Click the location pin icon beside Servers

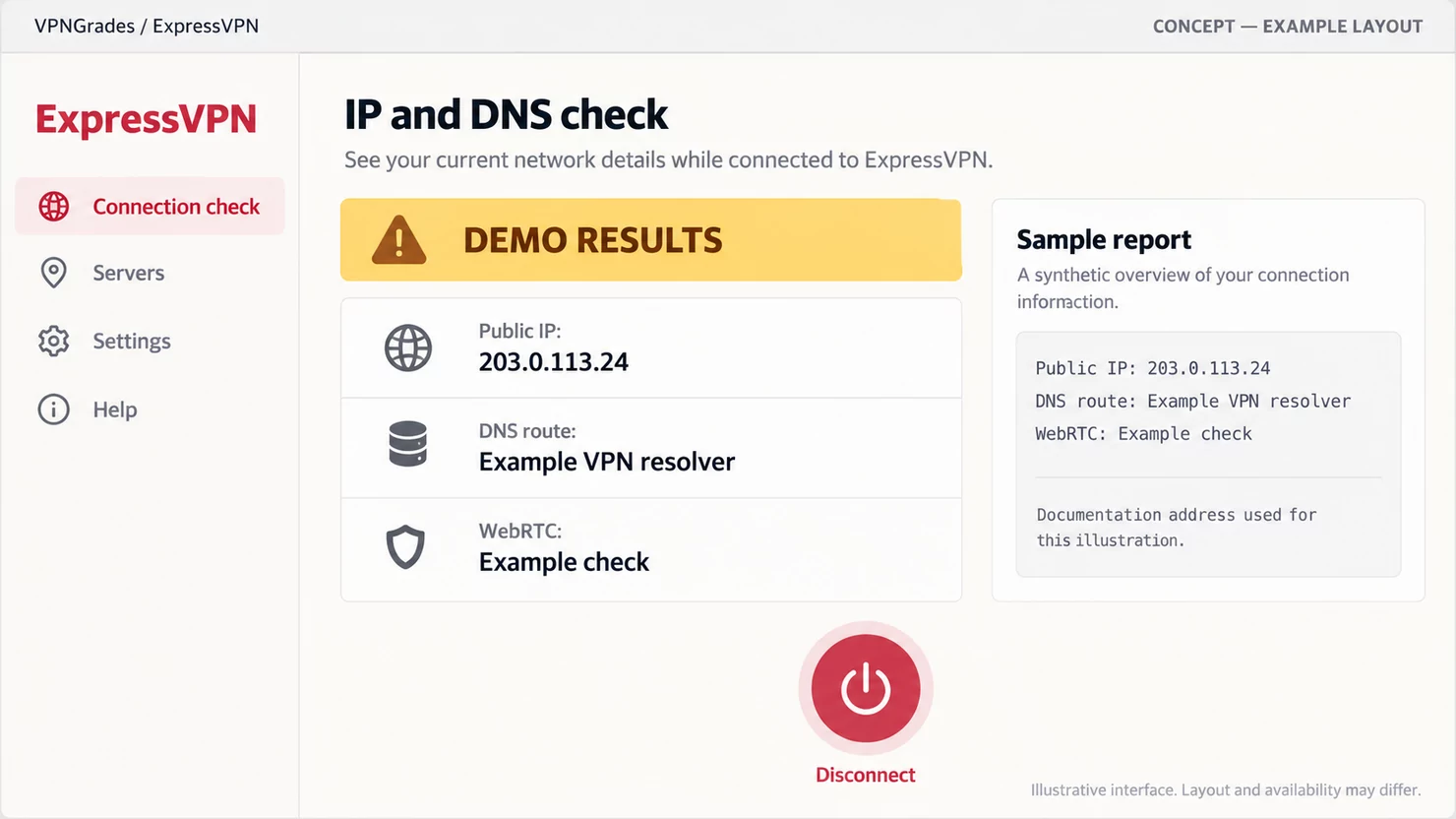click(x=54, y=273)
